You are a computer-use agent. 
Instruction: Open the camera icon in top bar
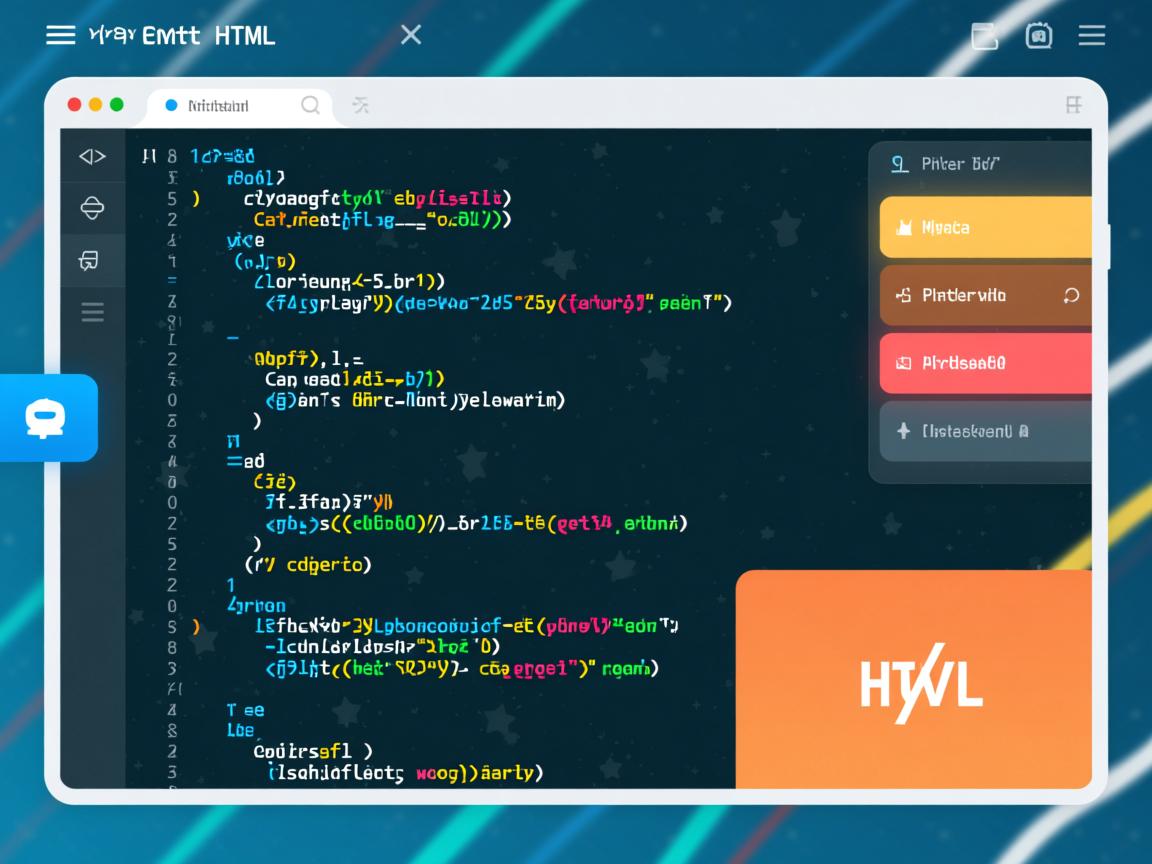1039,36
